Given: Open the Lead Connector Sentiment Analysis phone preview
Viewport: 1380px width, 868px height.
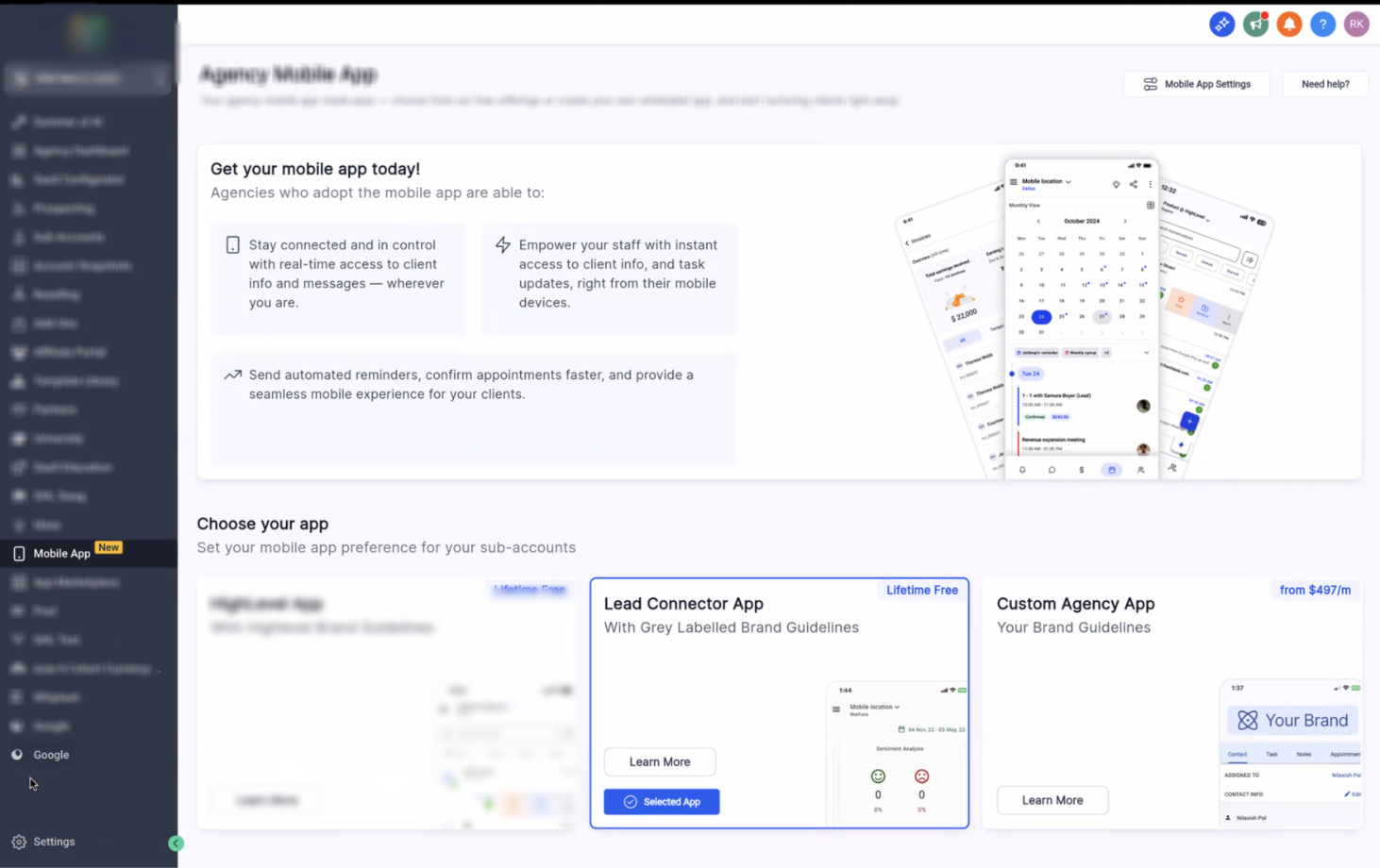Looking at the screenshot, I should (897, 753).
